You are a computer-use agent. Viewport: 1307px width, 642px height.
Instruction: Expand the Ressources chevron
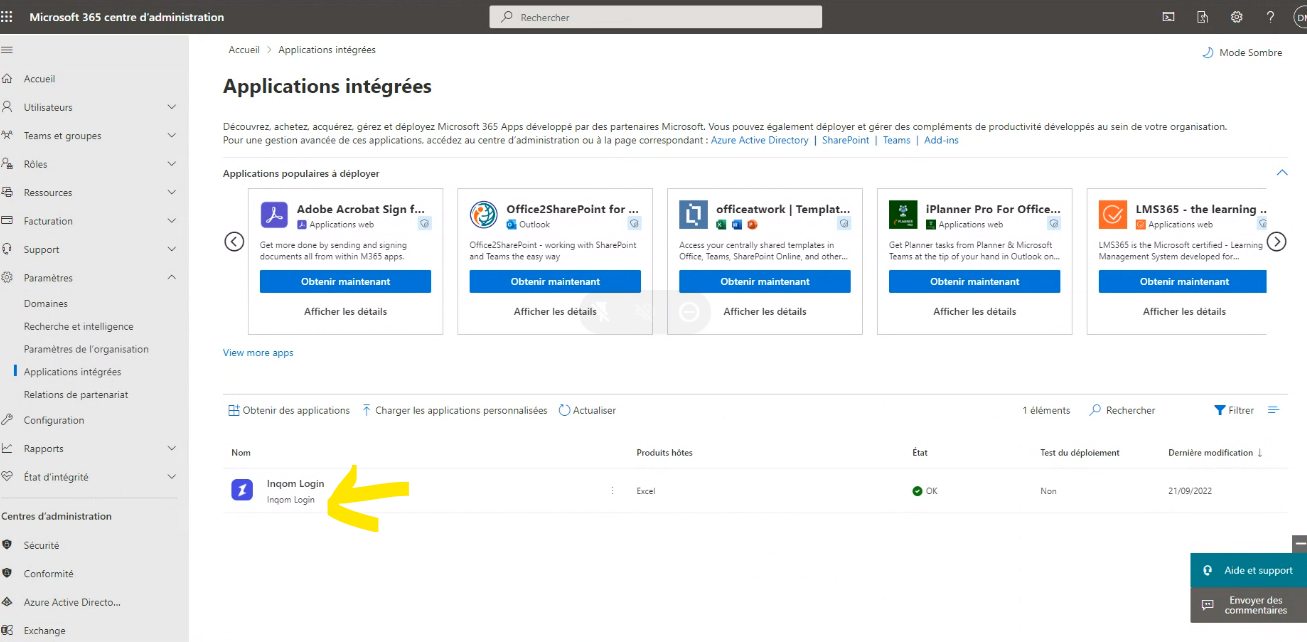point(172,193)
